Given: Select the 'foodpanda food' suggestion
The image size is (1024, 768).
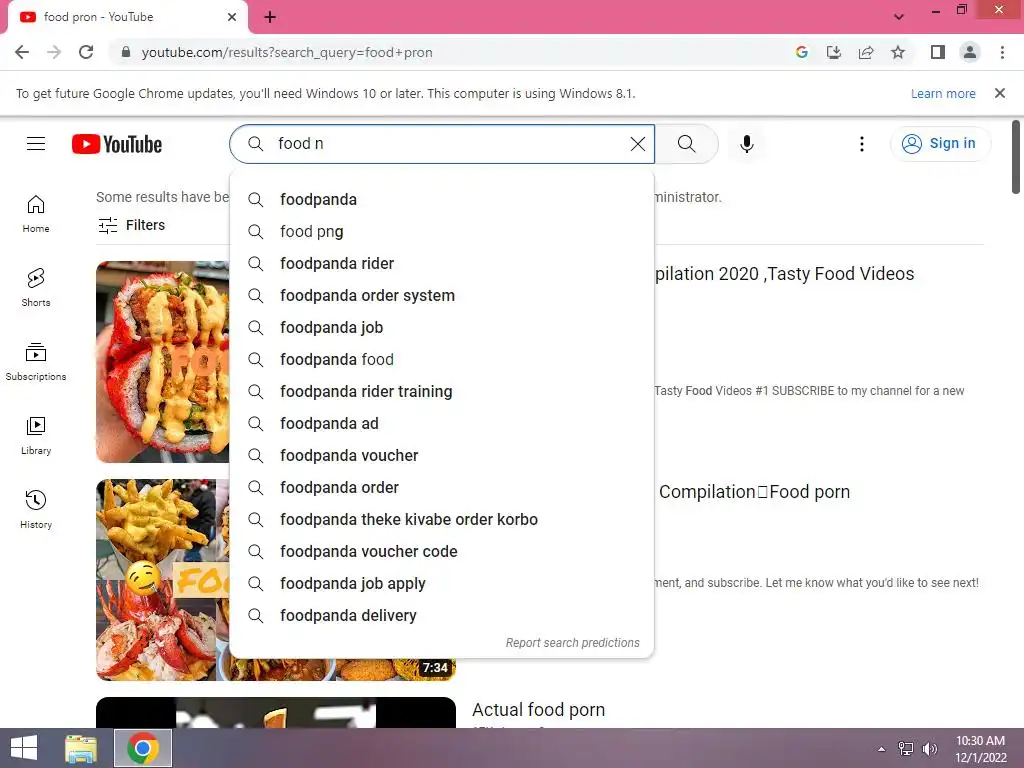Looking at the screenshot, I should pyautogui.click(x=442, y=359).
